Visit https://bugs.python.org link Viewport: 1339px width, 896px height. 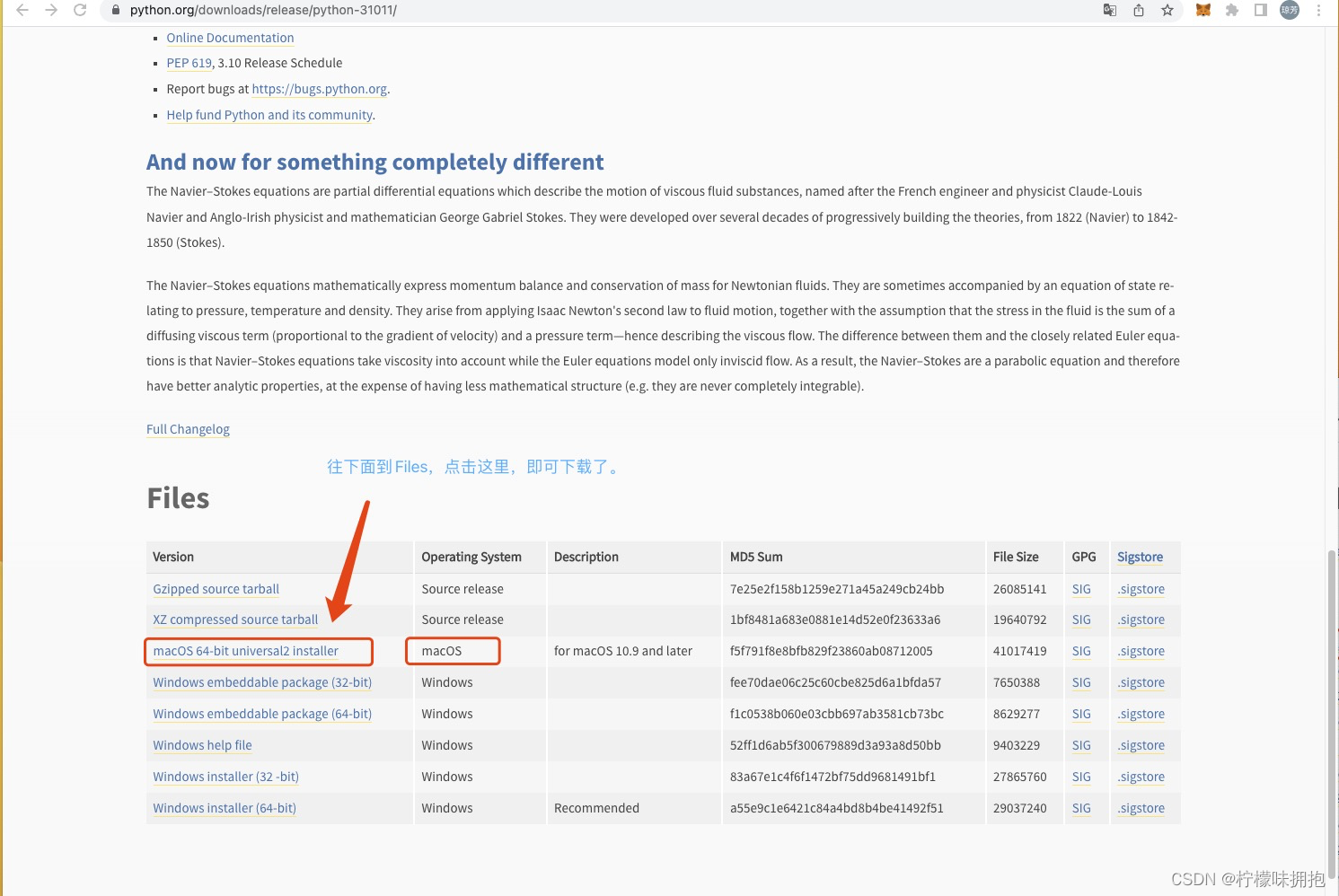click(319, 89)
